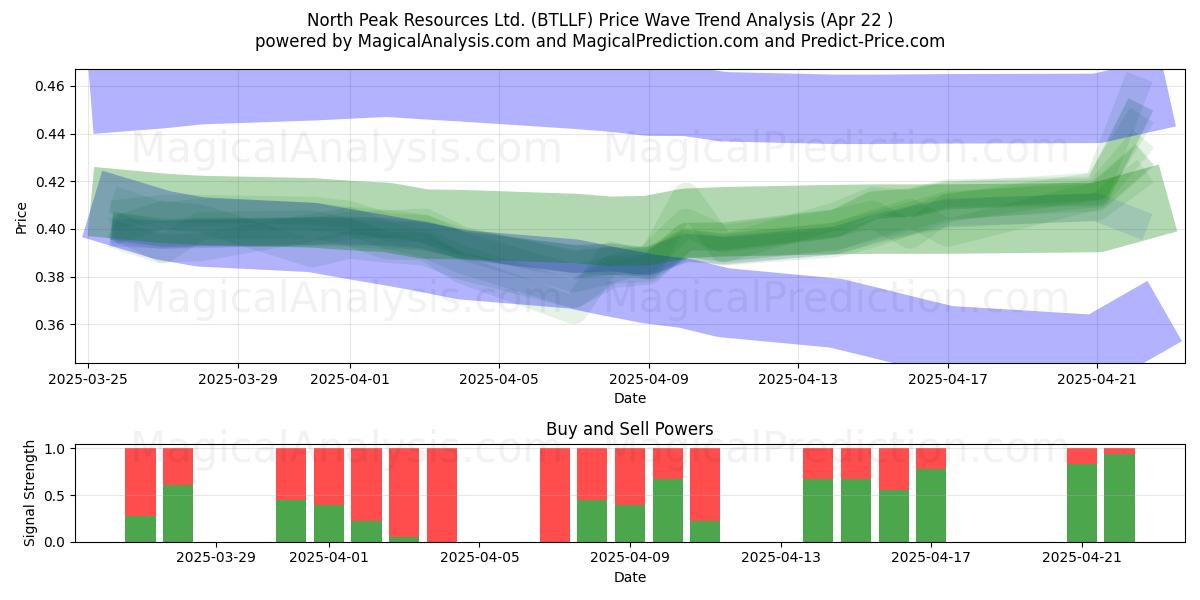Image resolution: width=1200 pixels, height=600 pixels.
Task: Click the red segment of the 2025-04-01 bar
Action: pyautogui.click(x=328, y=476)
